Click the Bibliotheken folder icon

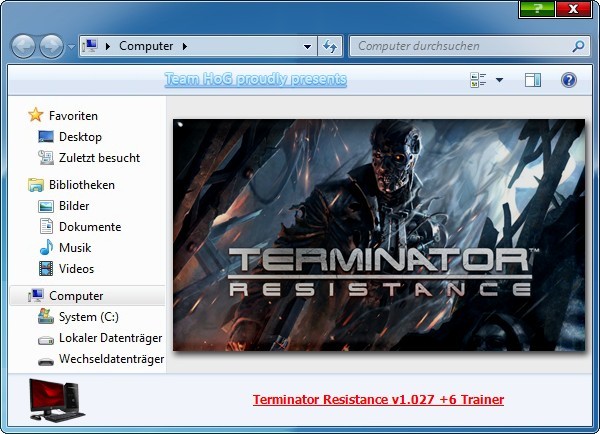pos(36,184)
